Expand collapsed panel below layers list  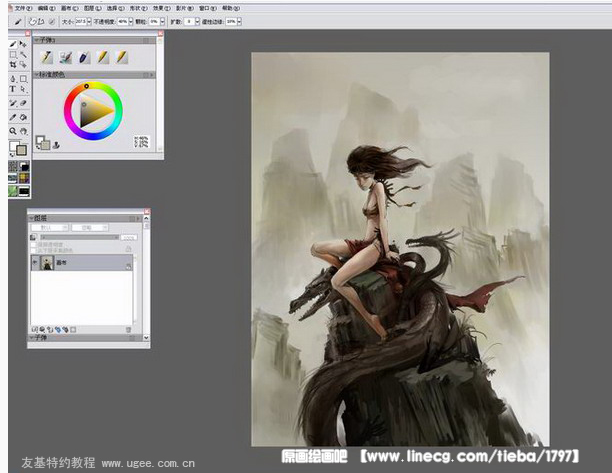pyautogui.click(x=32, y=338)
